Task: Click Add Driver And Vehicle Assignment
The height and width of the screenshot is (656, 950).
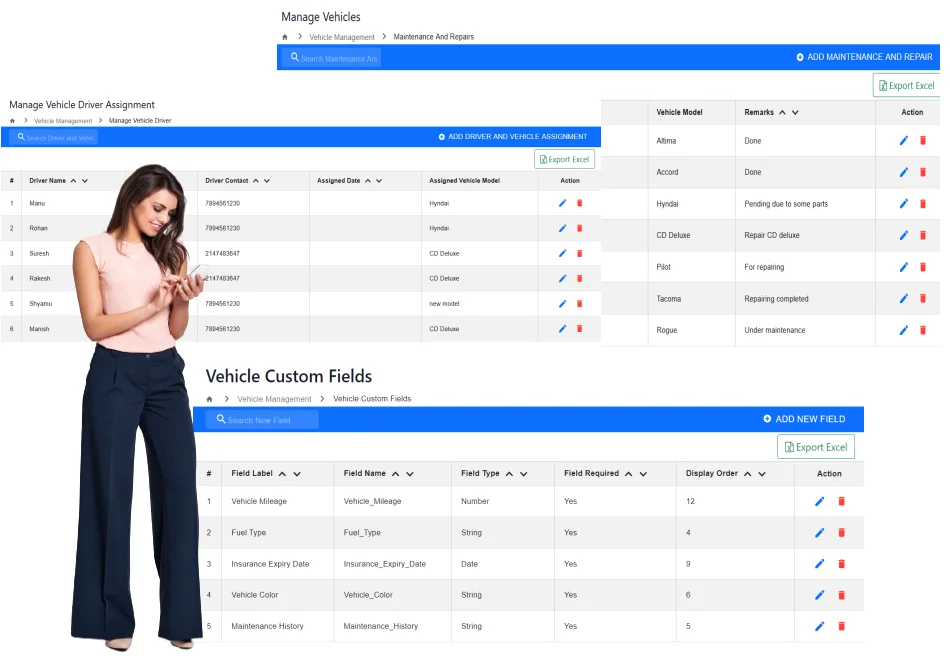Action: (x=513, y=137)
